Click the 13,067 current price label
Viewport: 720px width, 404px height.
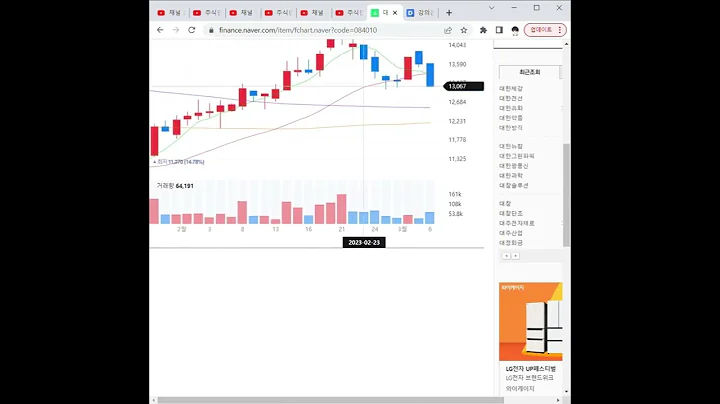464,86
